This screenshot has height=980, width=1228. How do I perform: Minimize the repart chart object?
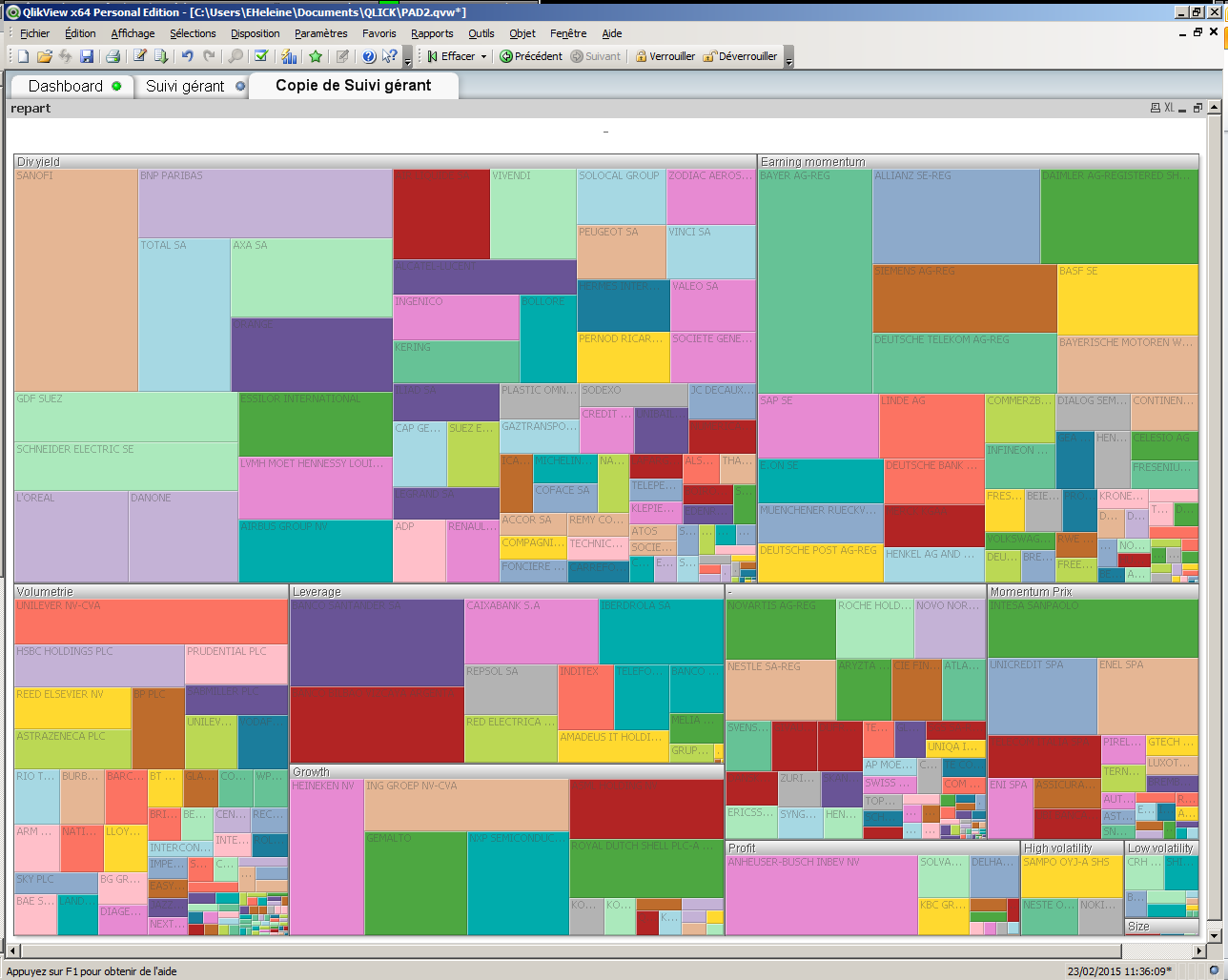click(x=1183, y=109)
